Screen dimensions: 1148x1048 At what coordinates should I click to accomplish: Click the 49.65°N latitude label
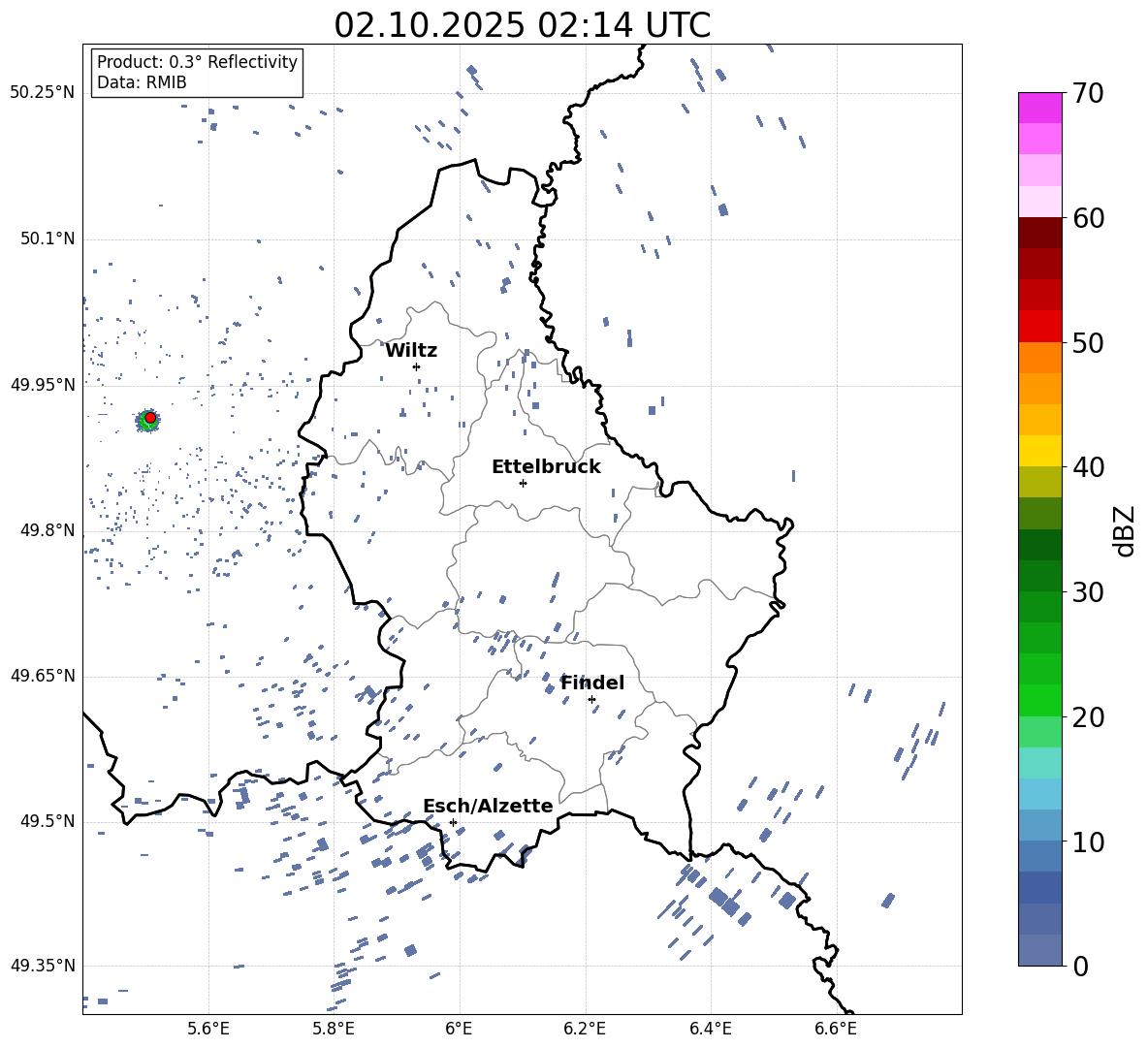coord(42,675)
